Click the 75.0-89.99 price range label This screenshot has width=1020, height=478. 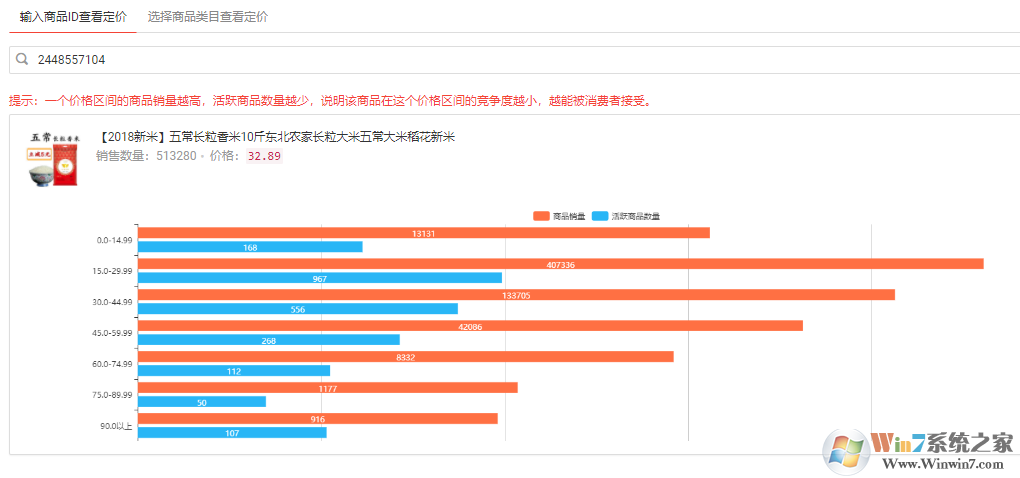(x=113, y=395)
